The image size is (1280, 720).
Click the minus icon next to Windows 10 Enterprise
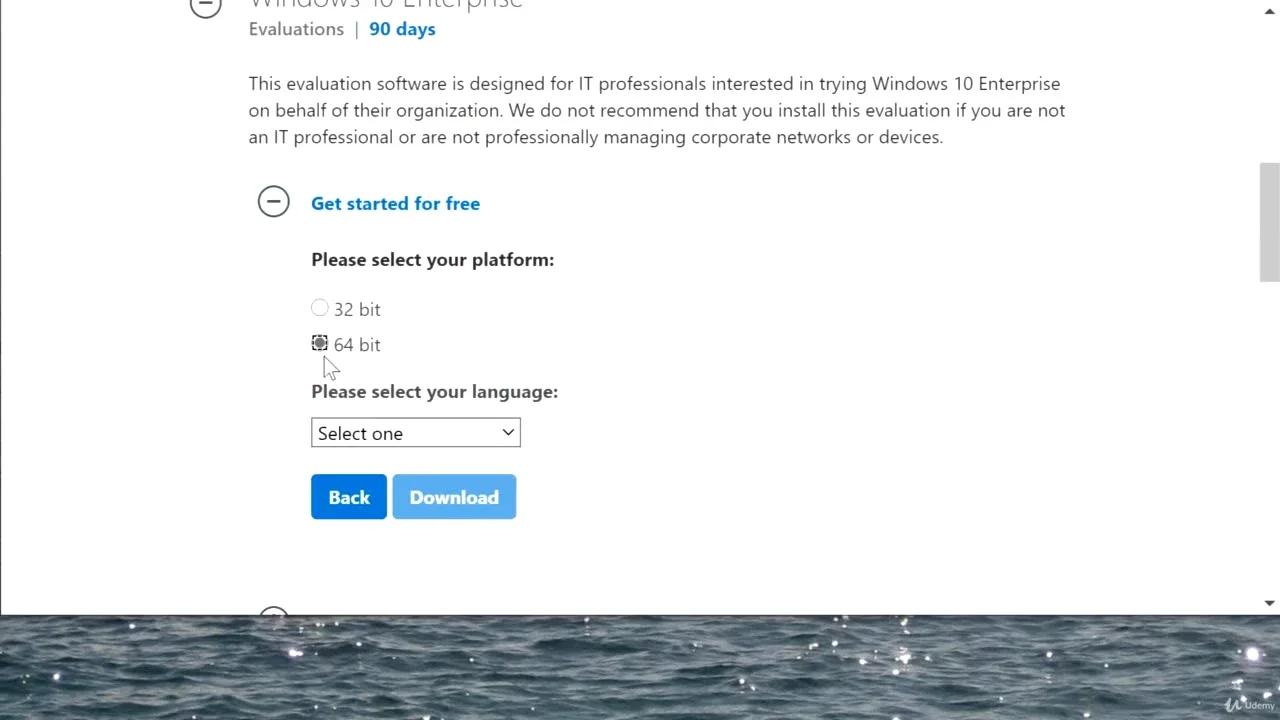(205, 7)
